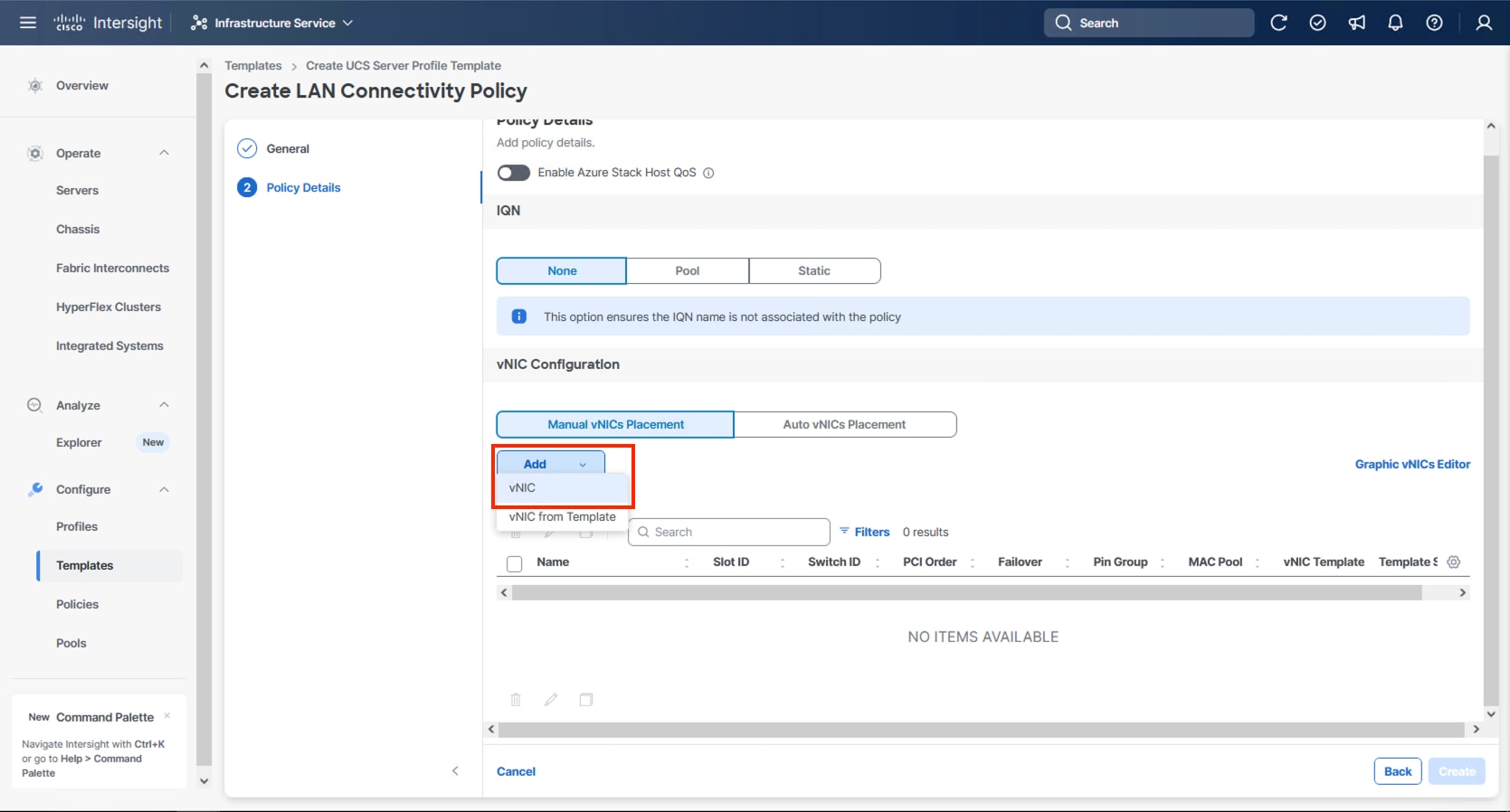Open the help question mark icon
The image size is (1510, 812).
point(1435,23)
